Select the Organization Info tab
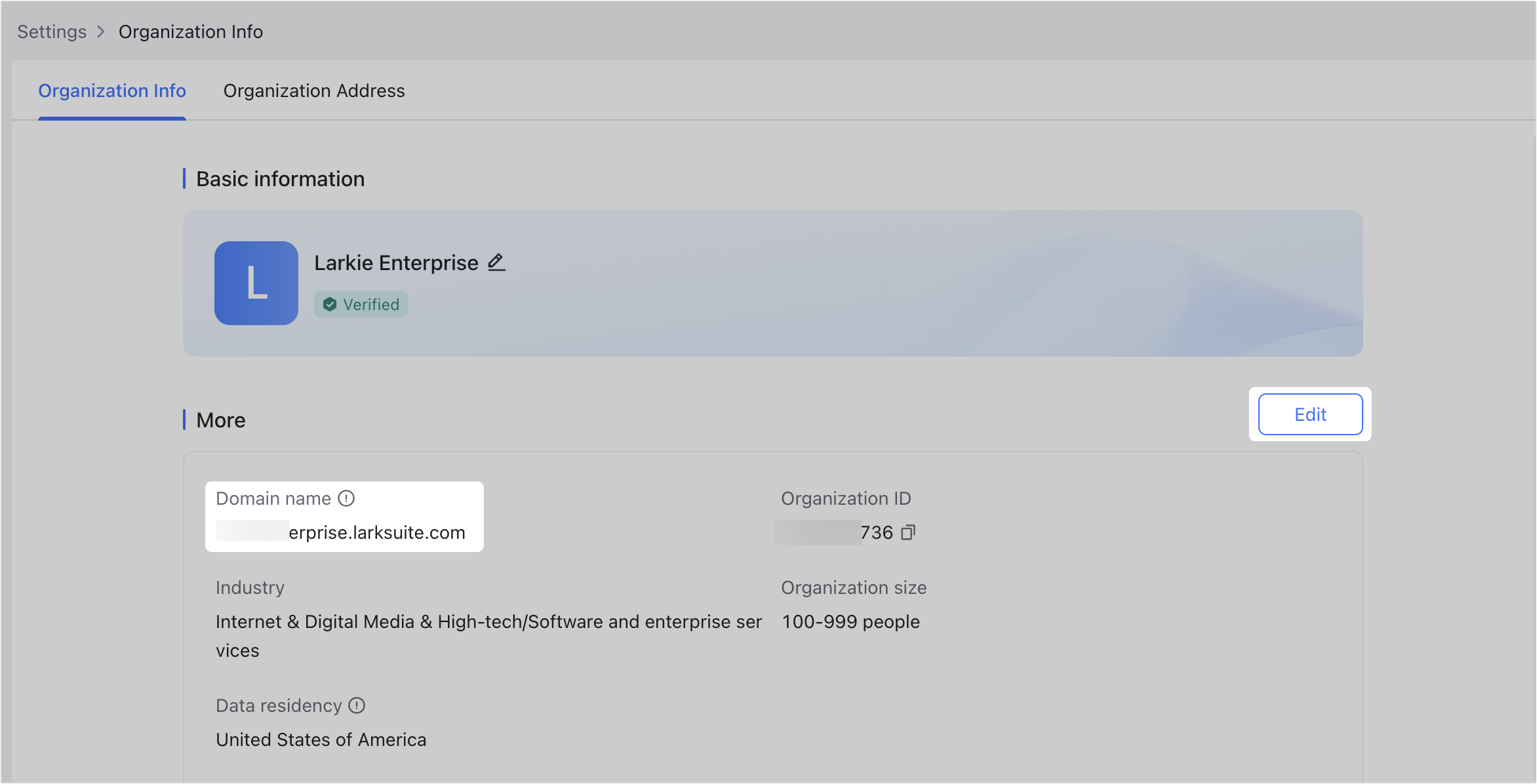The image size is (1537, 784). point(112,90)
